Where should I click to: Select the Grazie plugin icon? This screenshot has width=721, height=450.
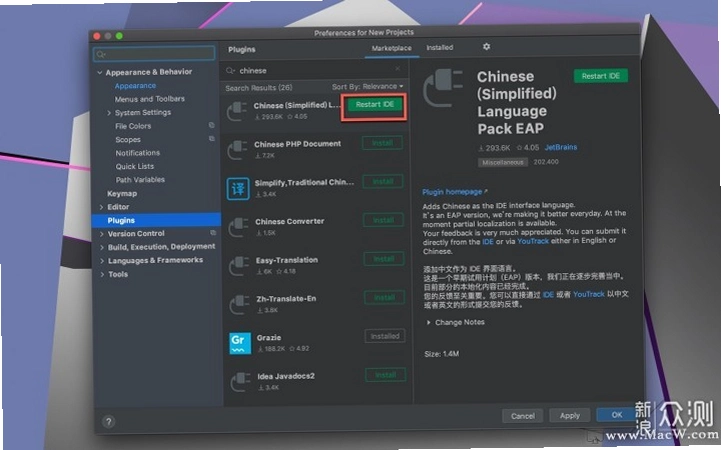(x=240, y=343)
